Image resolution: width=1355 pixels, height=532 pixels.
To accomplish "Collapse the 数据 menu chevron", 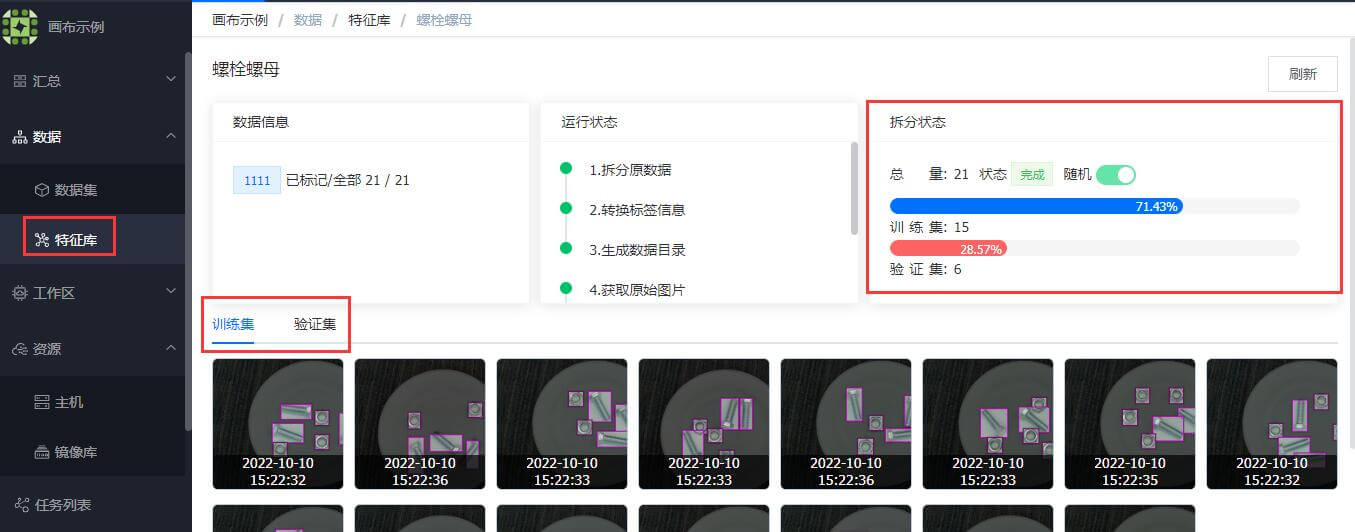I will click(171, 135).
